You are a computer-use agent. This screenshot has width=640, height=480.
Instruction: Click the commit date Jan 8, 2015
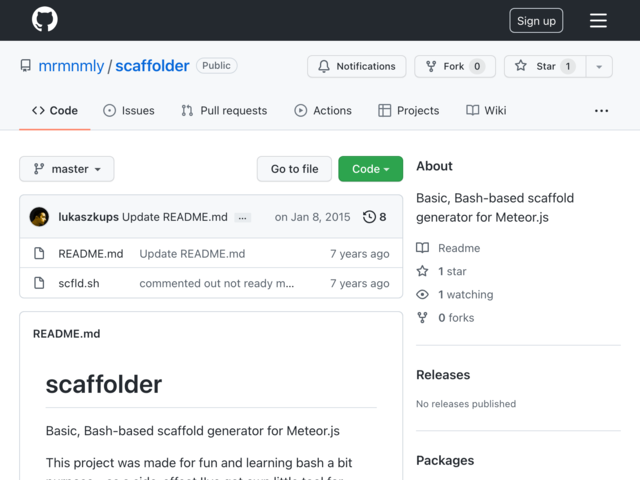(312, 217)
